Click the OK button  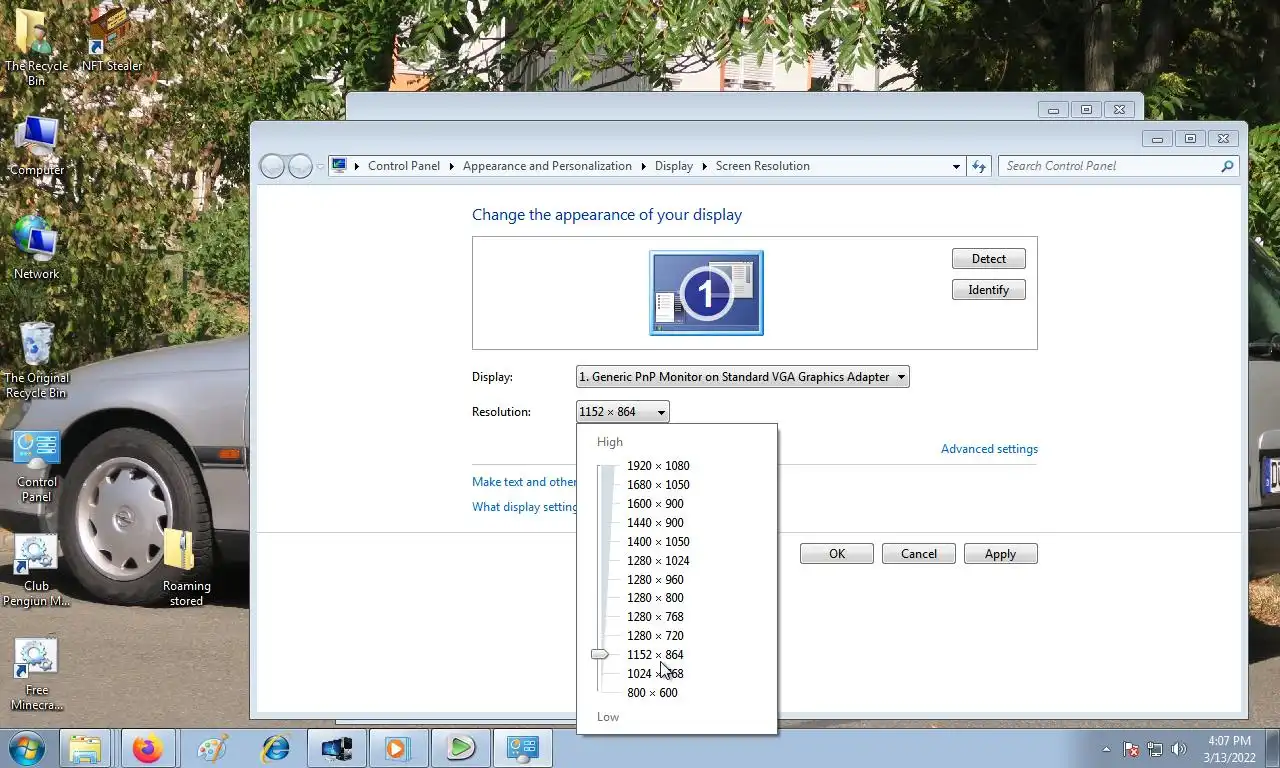click(837, 554)
